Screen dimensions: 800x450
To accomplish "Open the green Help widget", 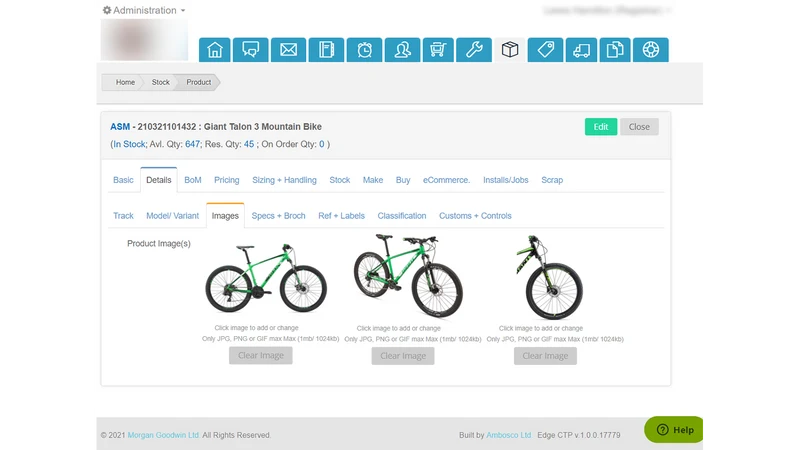I will 674,430.
